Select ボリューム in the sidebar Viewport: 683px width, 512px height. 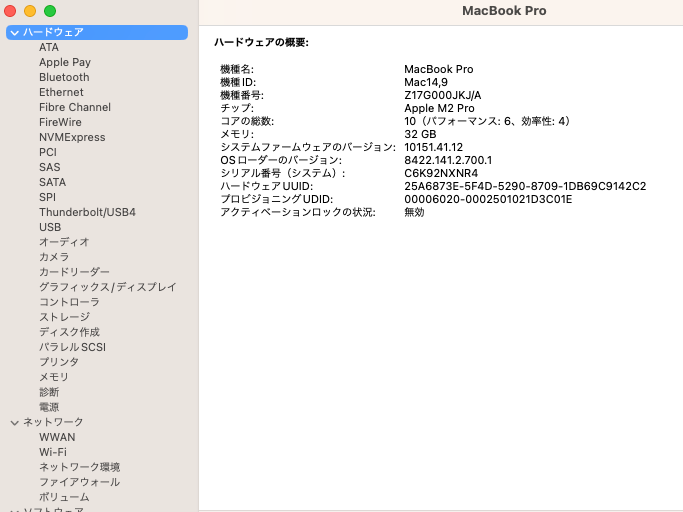[x=64, y=497]
